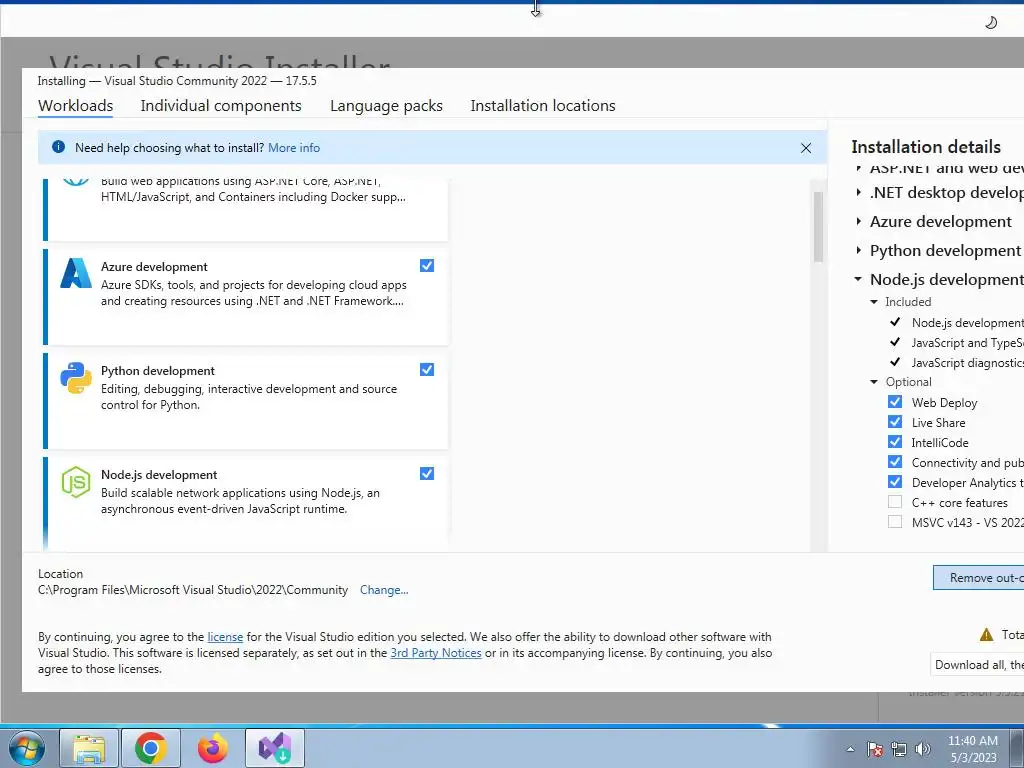This screenshot has height=768, width=1024.
Task: Click the Azure development workload icon
Action: pos(76,273)
